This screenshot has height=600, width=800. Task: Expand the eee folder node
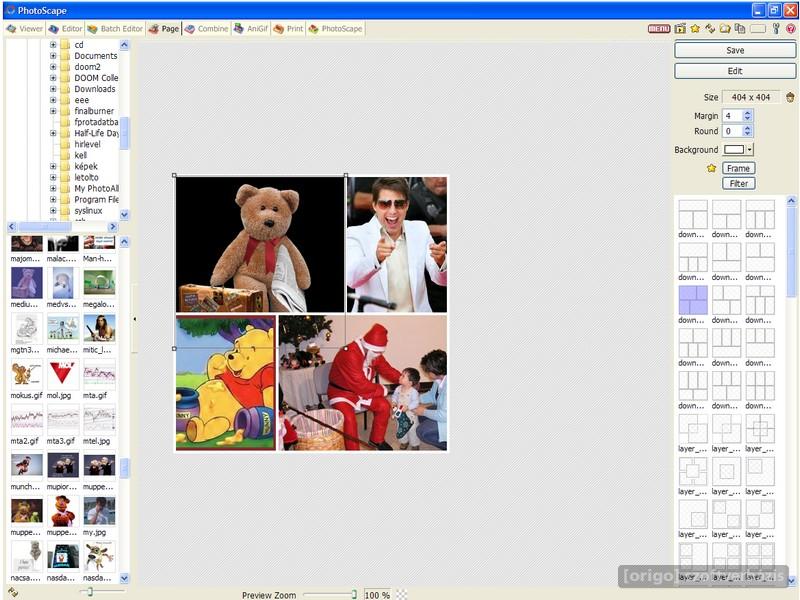(53, 100)
